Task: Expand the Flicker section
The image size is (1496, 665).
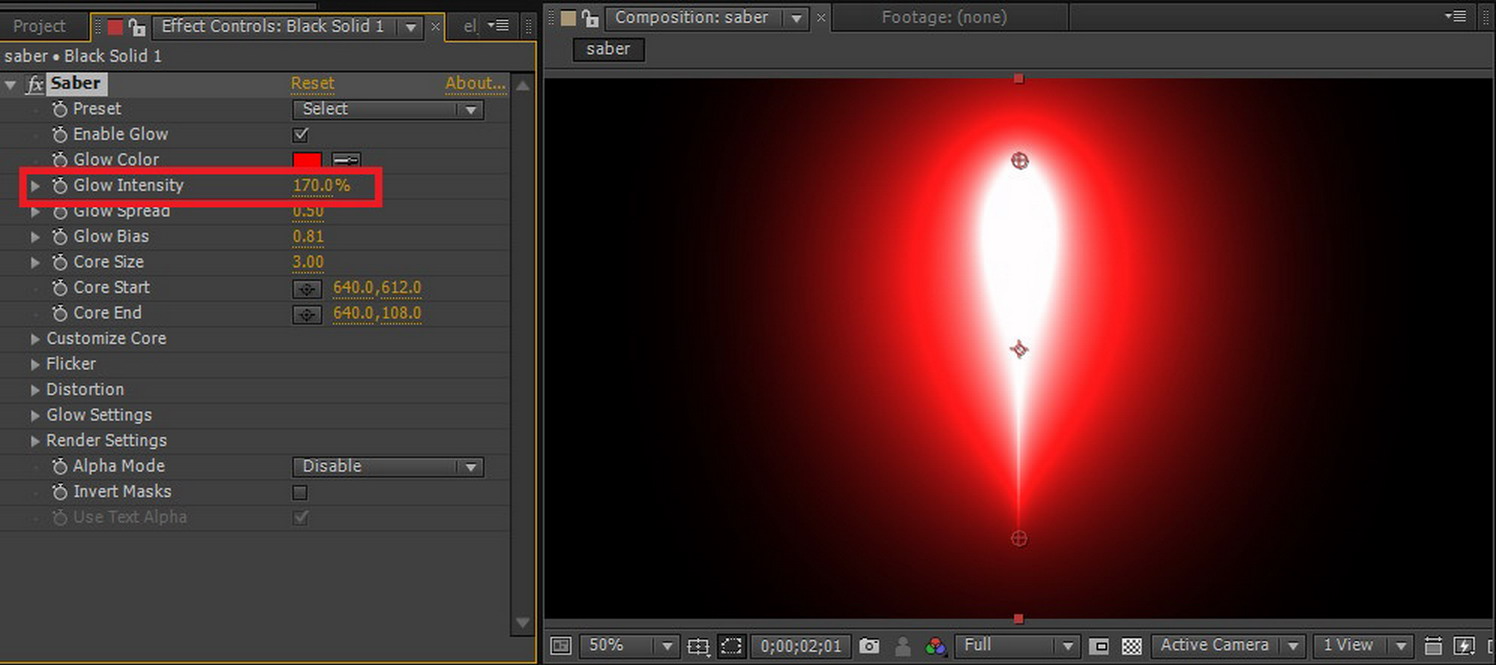Action: coord(36,364)
